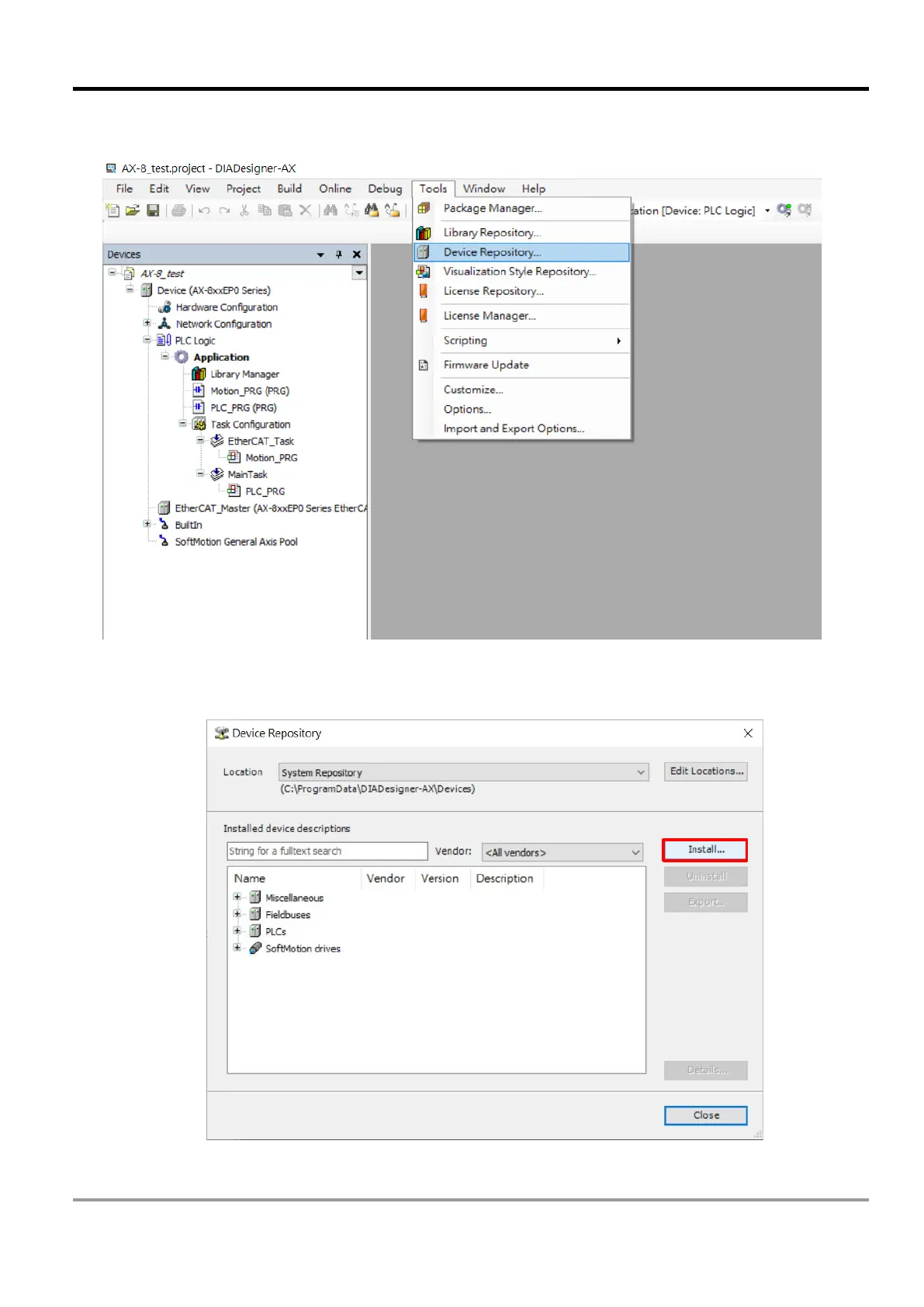Image resolution: width=924 pixels, height=1307 pixels.
Task: Open the All vendors dropdown
Action: 635,852
